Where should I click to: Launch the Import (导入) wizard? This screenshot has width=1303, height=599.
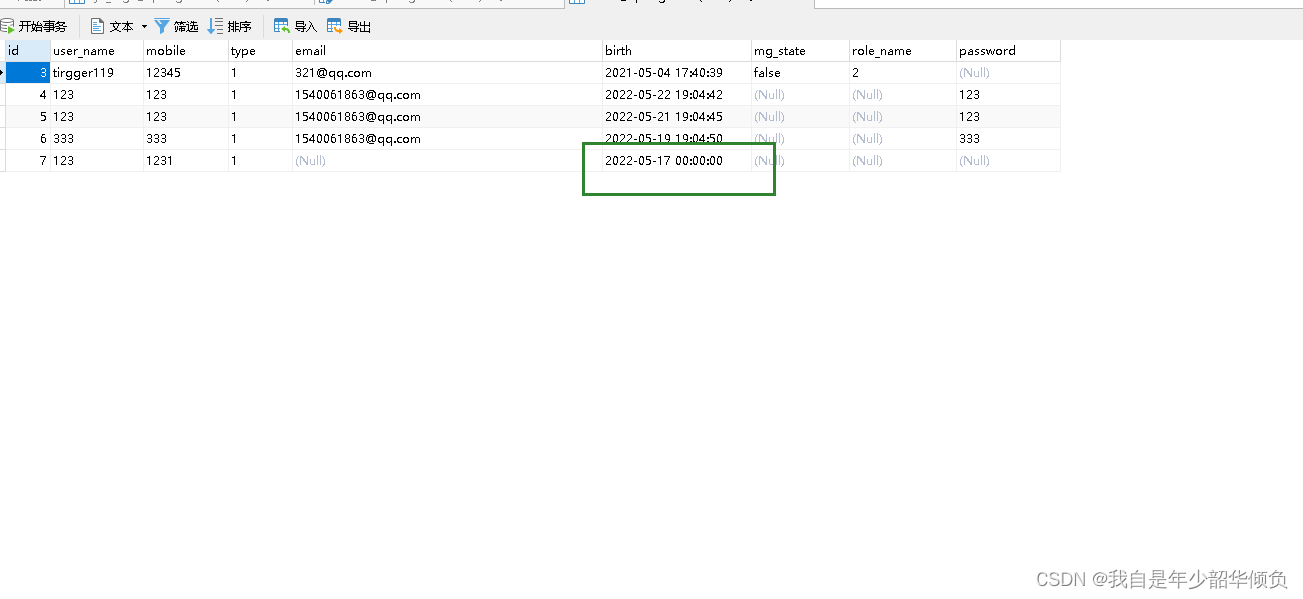point(295,27)
